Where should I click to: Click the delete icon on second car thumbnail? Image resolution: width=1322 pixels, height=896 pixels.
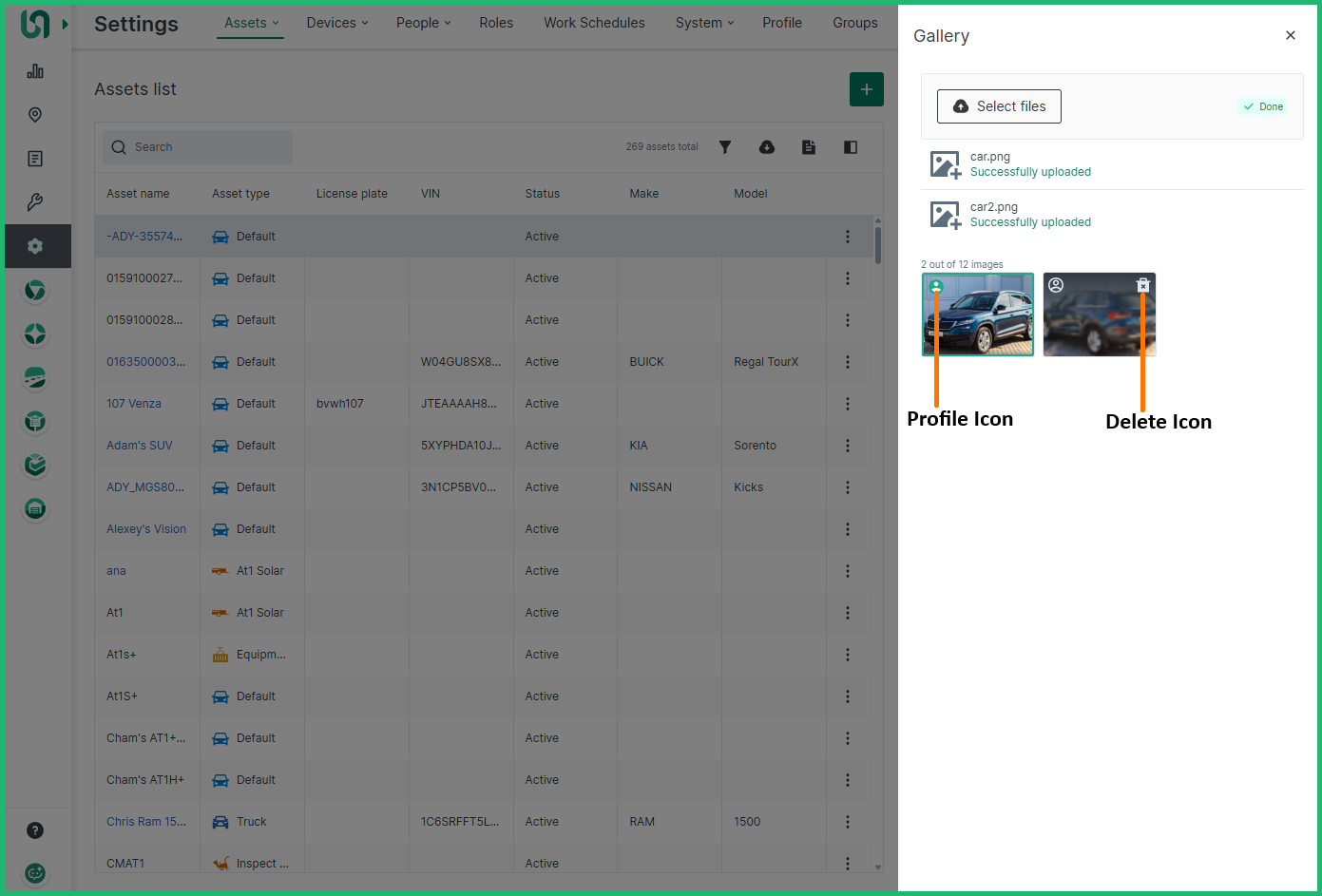click(x=1143, y=285)
